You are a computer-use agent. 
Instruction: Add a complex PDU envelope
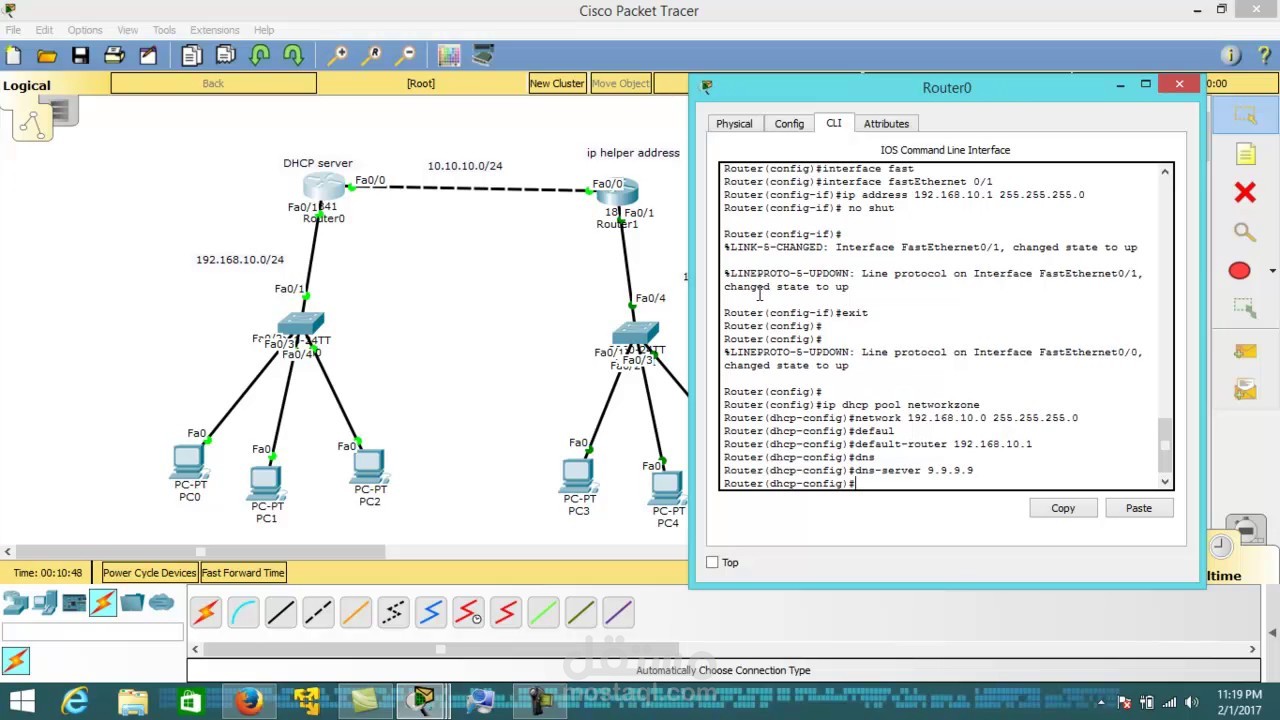coord(1245,388)
